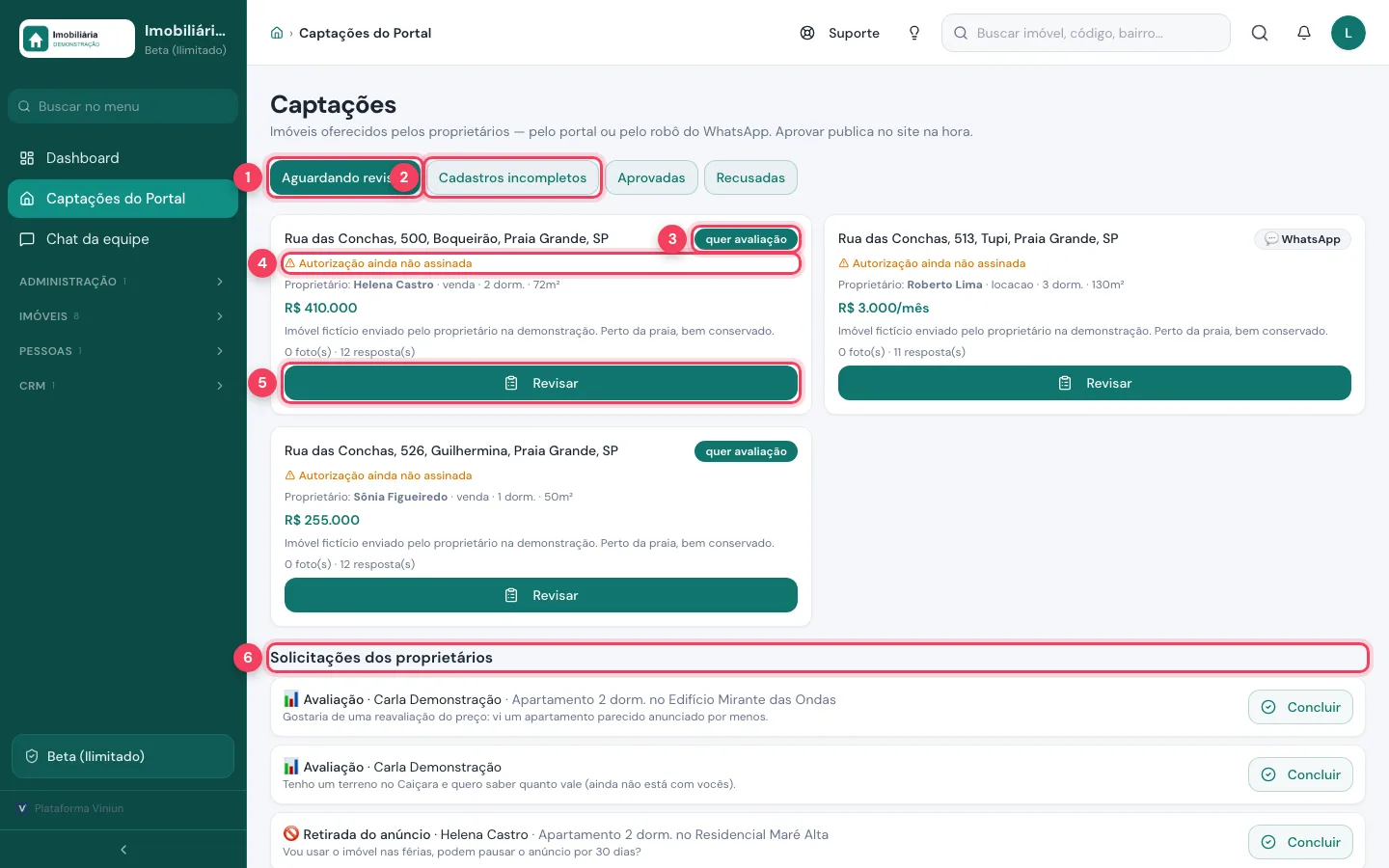Screen dimensions: 1389x868
Task: Click the chat bubble icon in sidebar
Action: pos(27,239)
